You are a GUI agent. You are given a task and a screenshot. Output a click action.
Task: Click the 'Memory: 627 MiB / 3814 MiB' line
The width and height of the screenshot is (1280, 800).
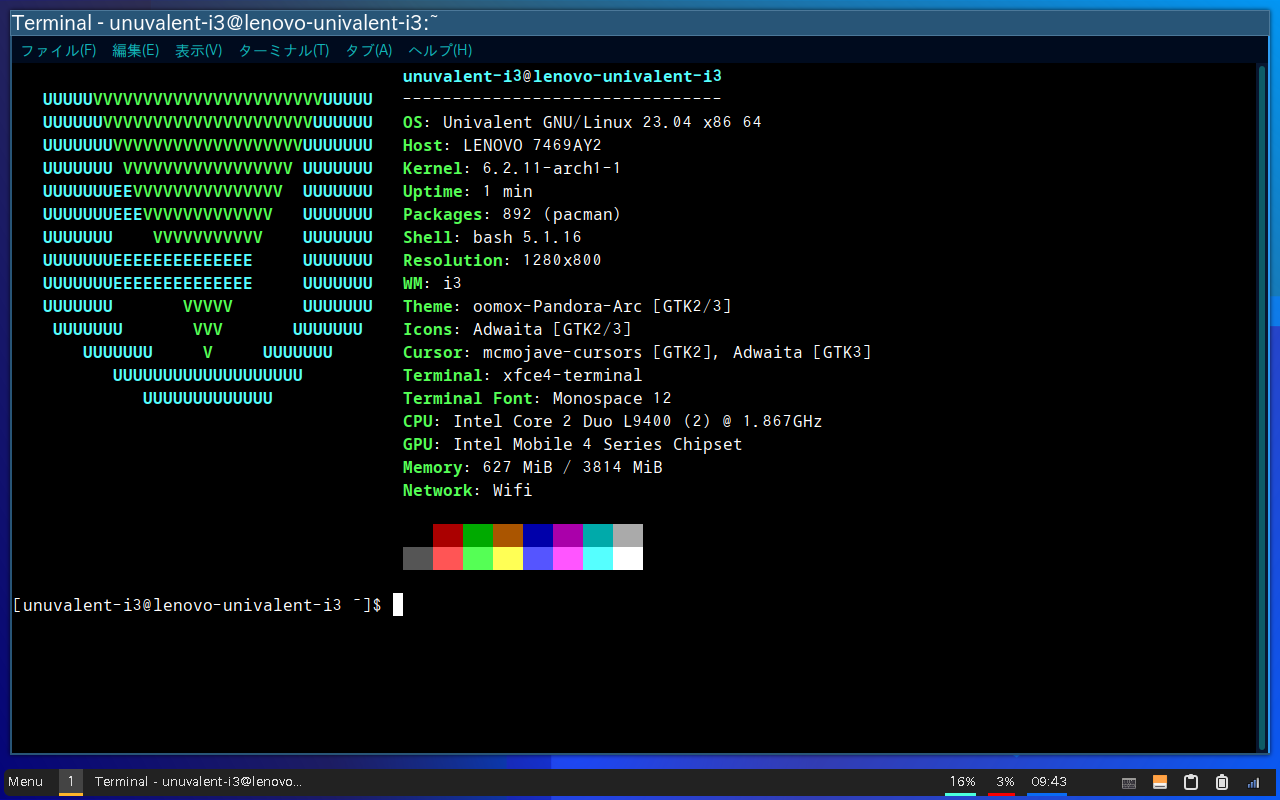coord(532,467)
